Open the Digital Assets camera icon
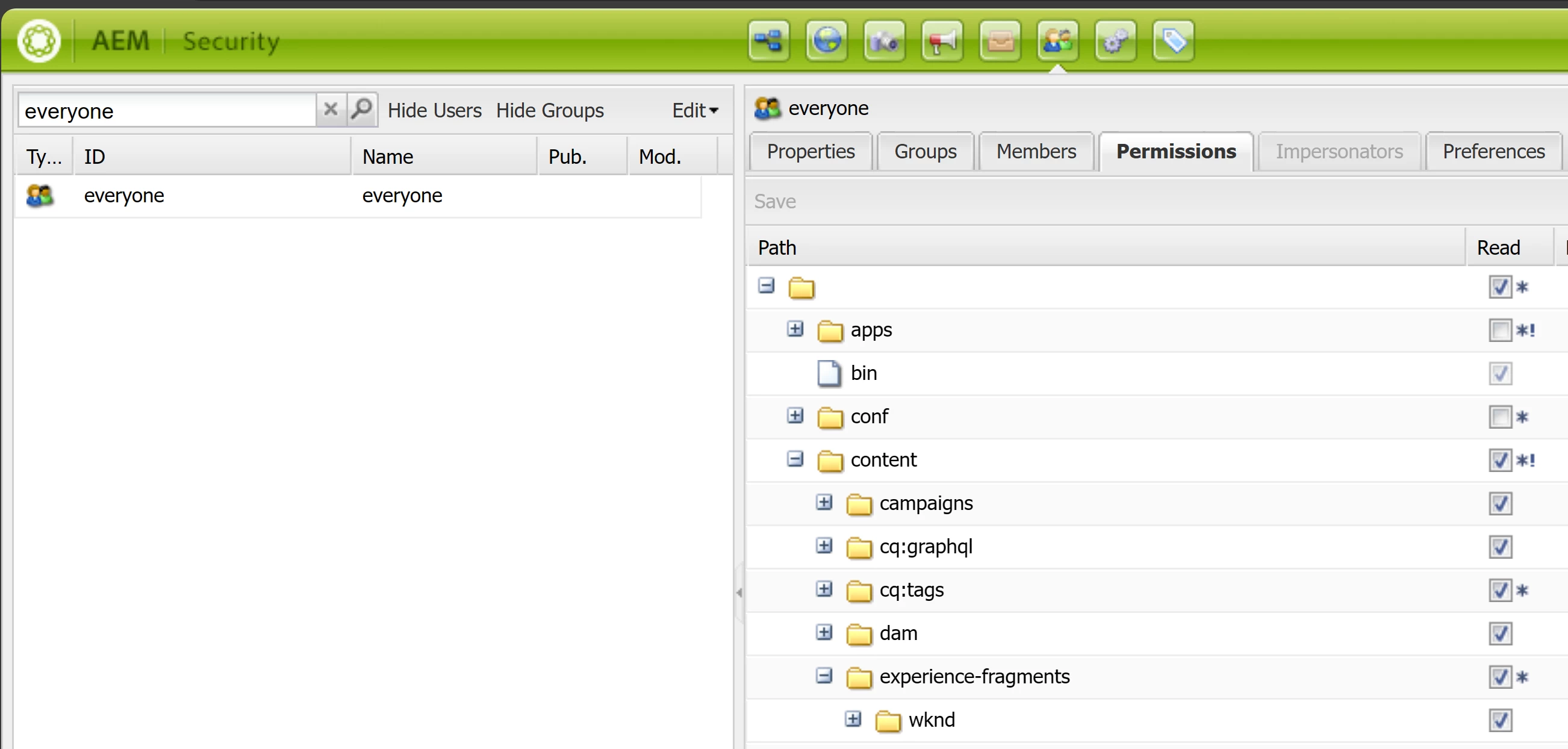The image size is (1568, 749). 884,42
